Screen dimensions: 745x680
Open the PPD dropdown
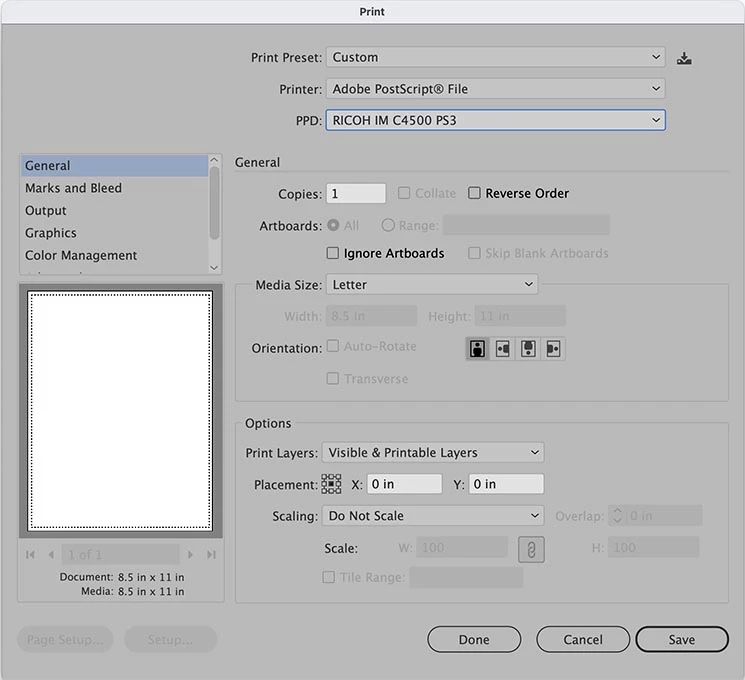[x=495, y=120]
